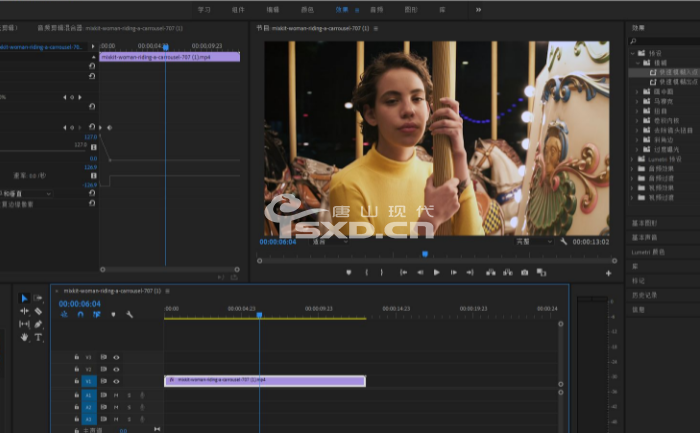Select the Razor tool
700x433 pixels.
click(38, 311)
